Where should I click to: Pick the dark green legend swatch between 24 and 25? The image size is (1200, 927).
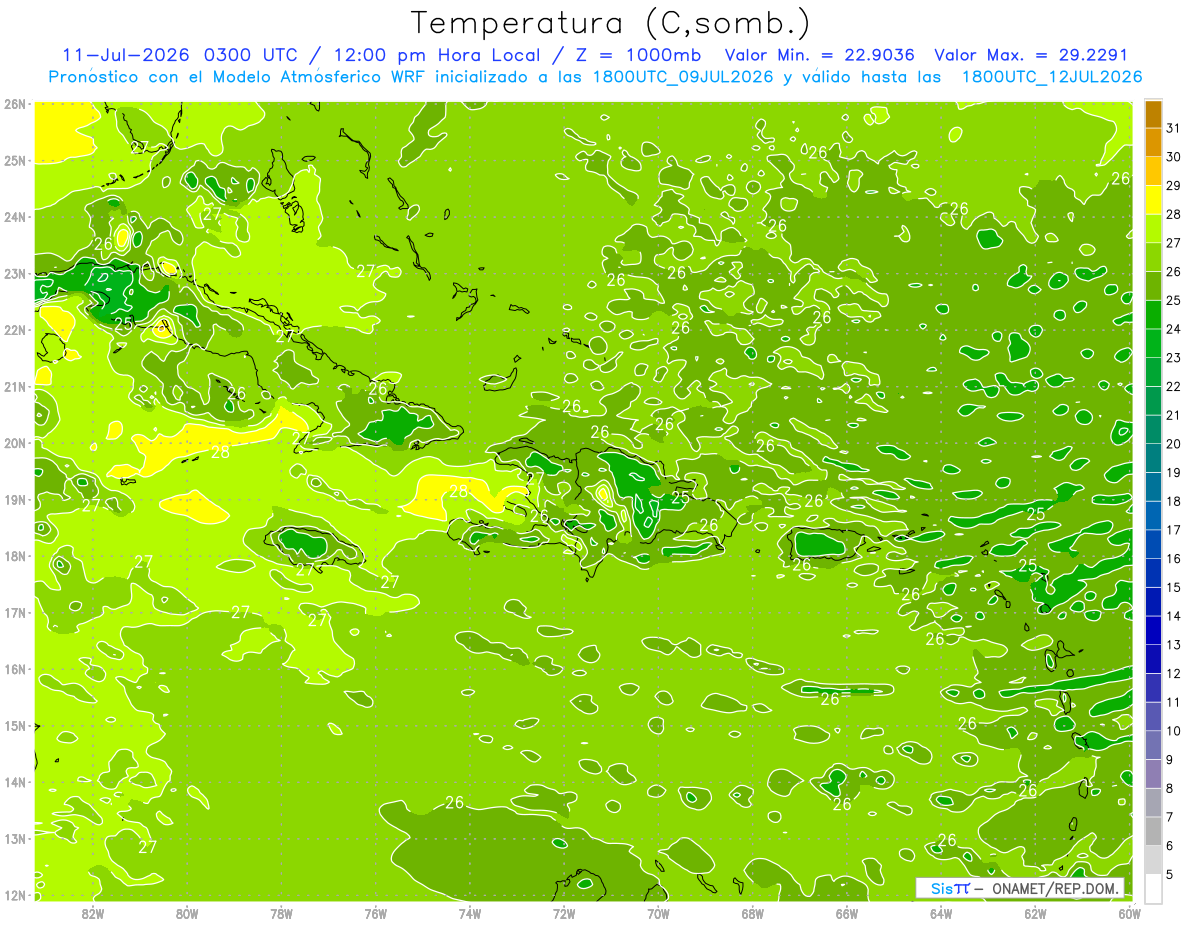(x=1154, y=315)
